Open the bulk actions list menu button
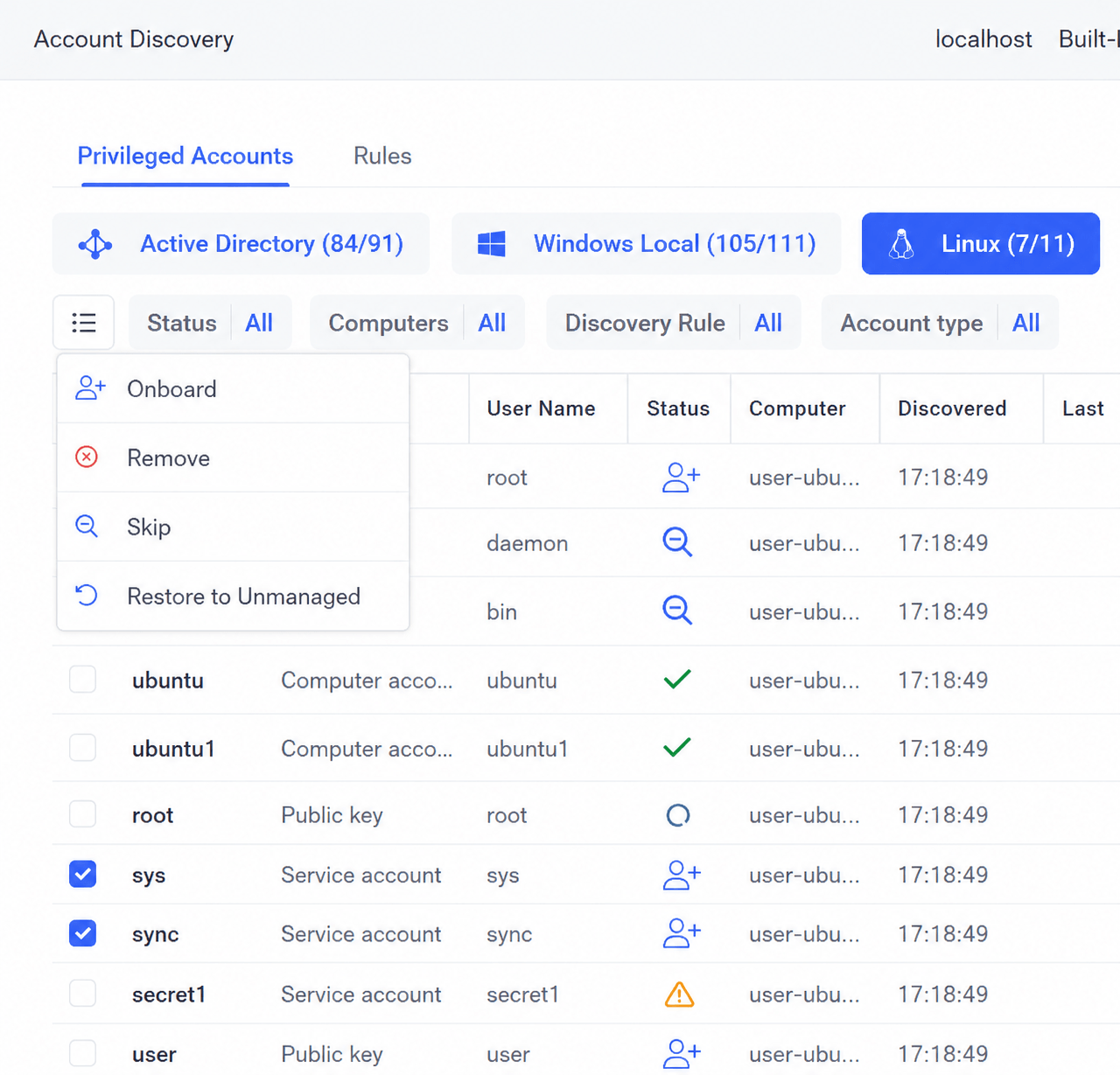This screenshot has width=1120, height=1075. (x=83, y=323)
